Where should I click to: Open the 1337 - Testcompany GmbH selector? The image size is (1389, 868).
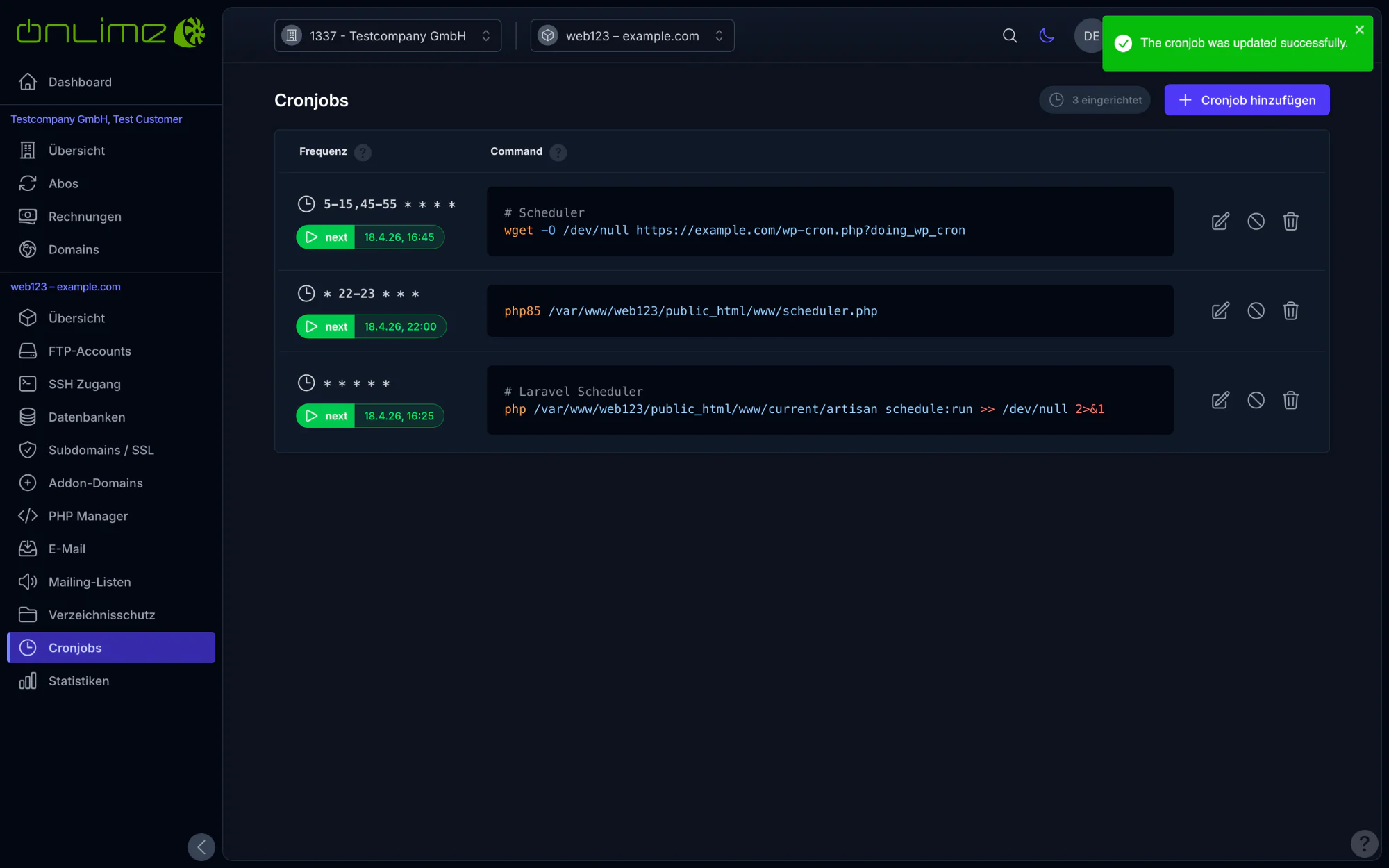(388, 35)
